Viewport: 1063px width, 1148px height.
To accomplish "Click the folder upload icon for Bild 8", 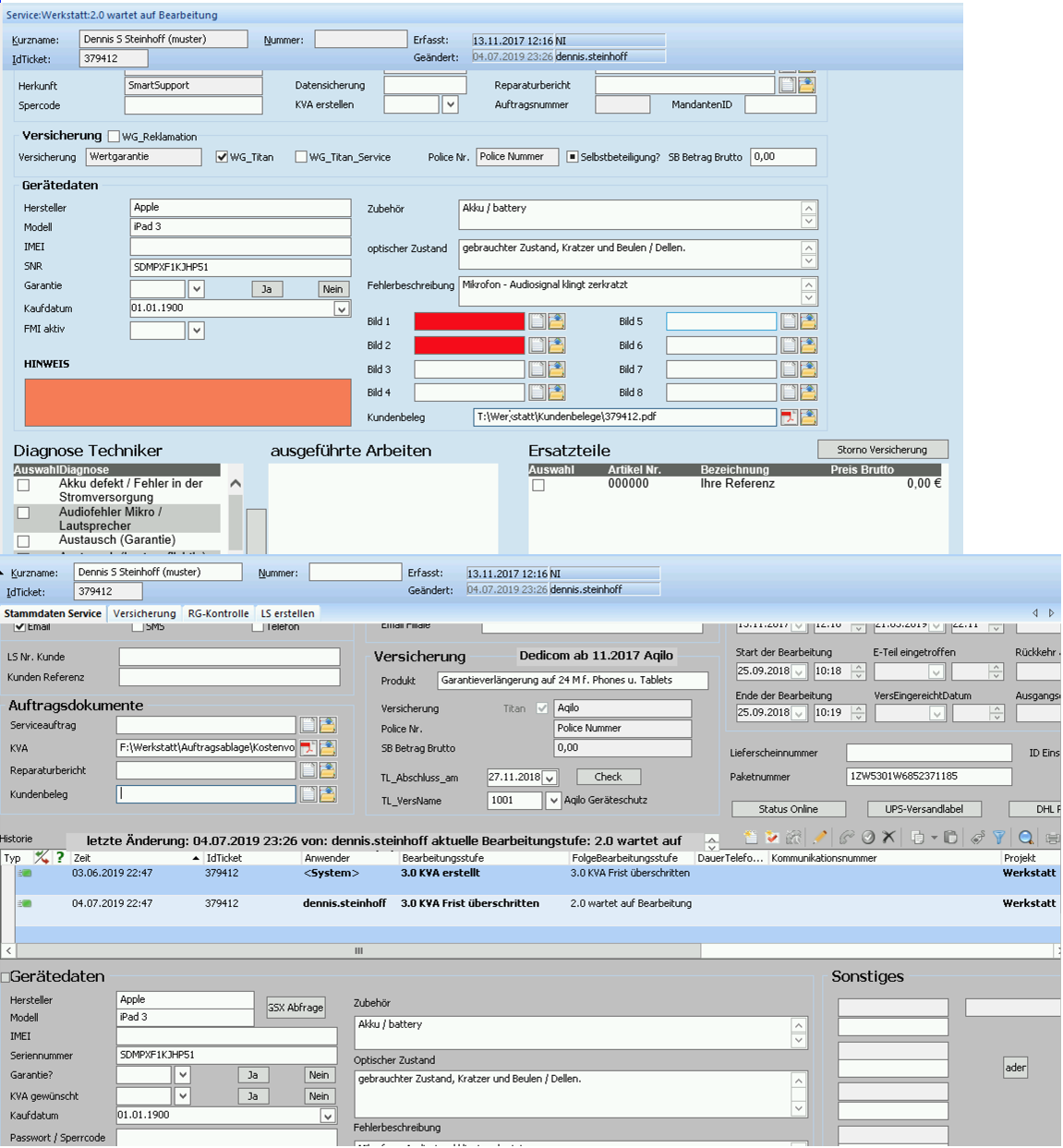I will [x=809, y=393].
